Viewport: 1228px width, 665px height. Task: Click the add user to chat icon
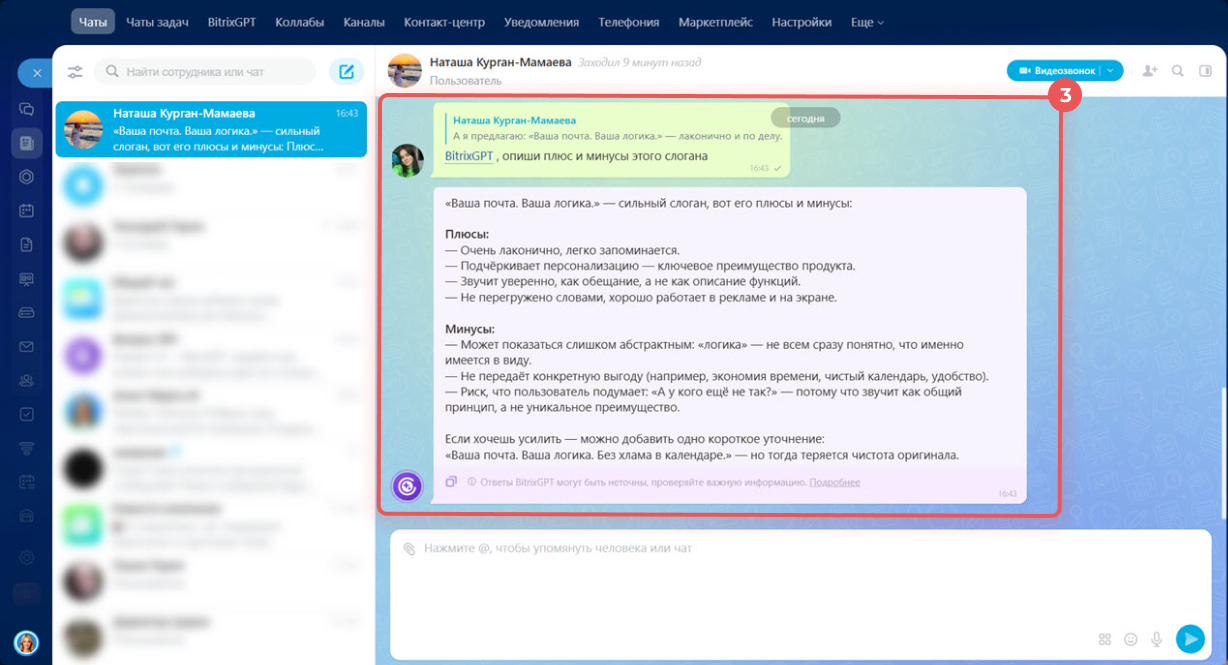click(1150, 71)
